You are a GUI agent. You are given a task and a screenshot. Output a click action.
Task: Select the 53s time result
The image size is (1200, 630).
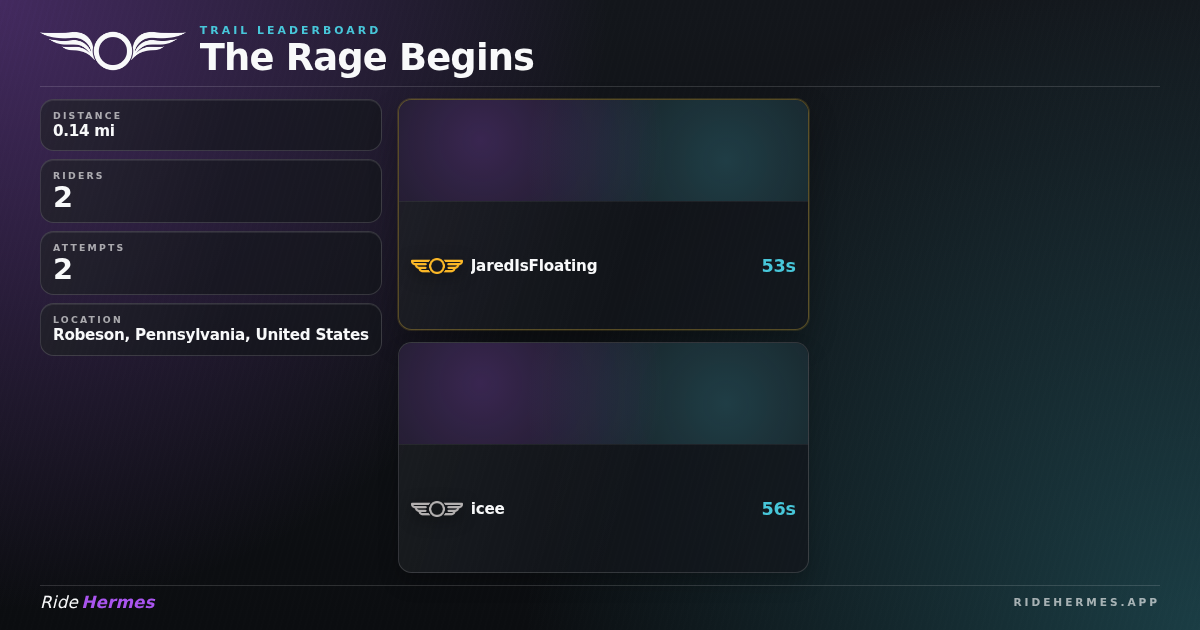pyautogui.click(x=778, y=266)
